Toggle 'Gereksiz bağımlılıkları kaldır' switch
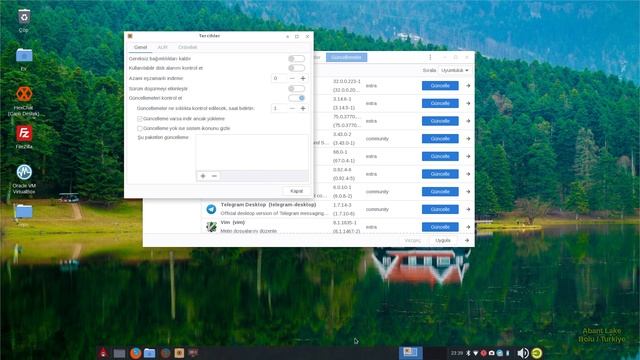This screenshot has width=640, height=360. 296,59
